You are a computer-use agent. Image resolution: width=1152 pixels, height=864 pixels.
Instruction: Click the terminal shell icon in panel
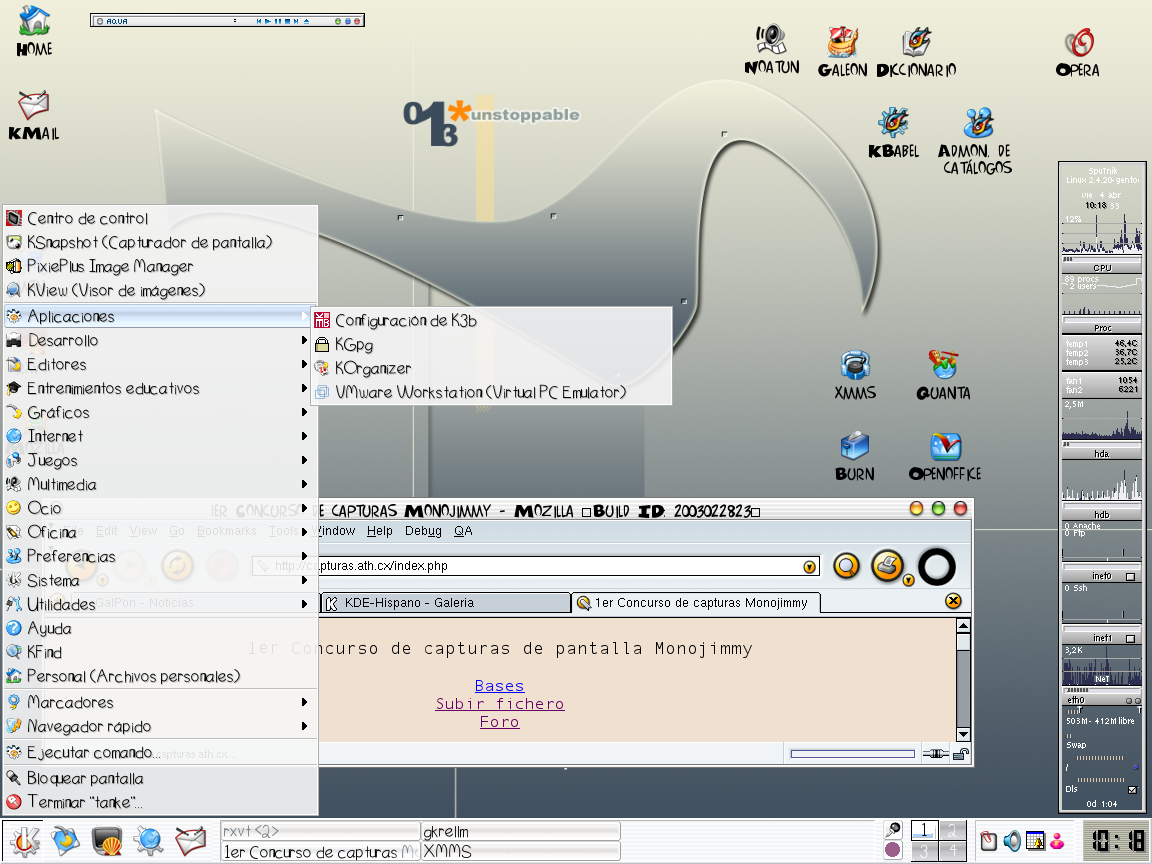coord(107,841)
